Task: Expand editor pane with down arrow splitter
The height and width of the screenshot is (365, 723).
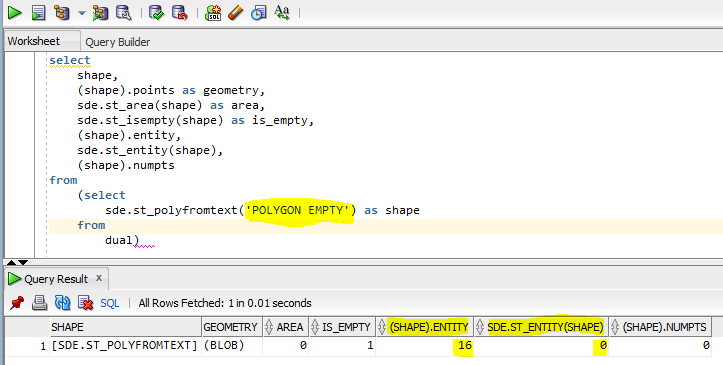Action: pyautogui.click(x=23, y=262)
